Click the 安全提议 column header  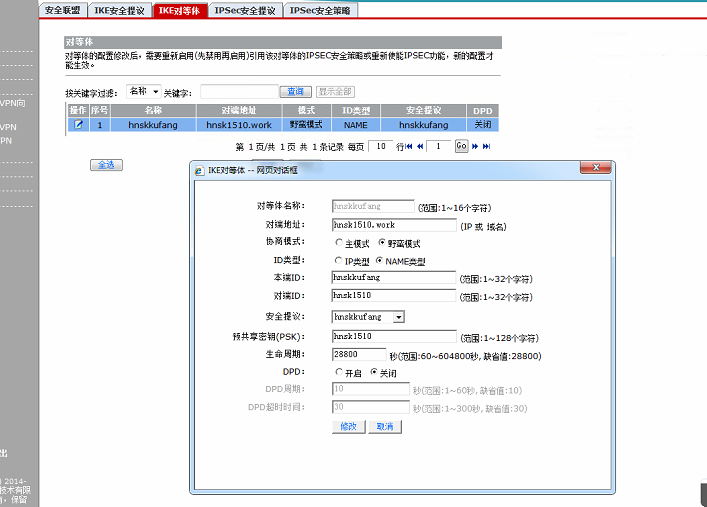click(x=423, y=111)
